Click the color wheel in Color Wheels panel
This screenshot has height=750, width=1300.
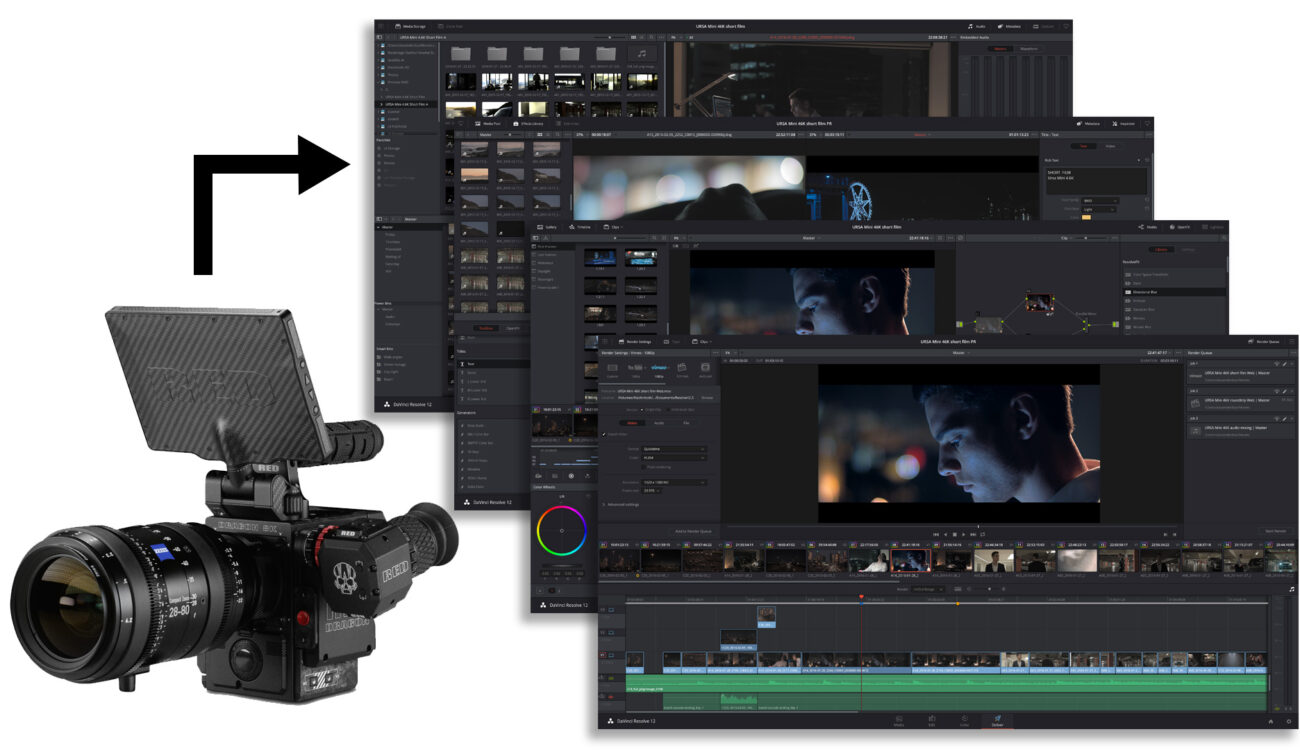(562, 530)
